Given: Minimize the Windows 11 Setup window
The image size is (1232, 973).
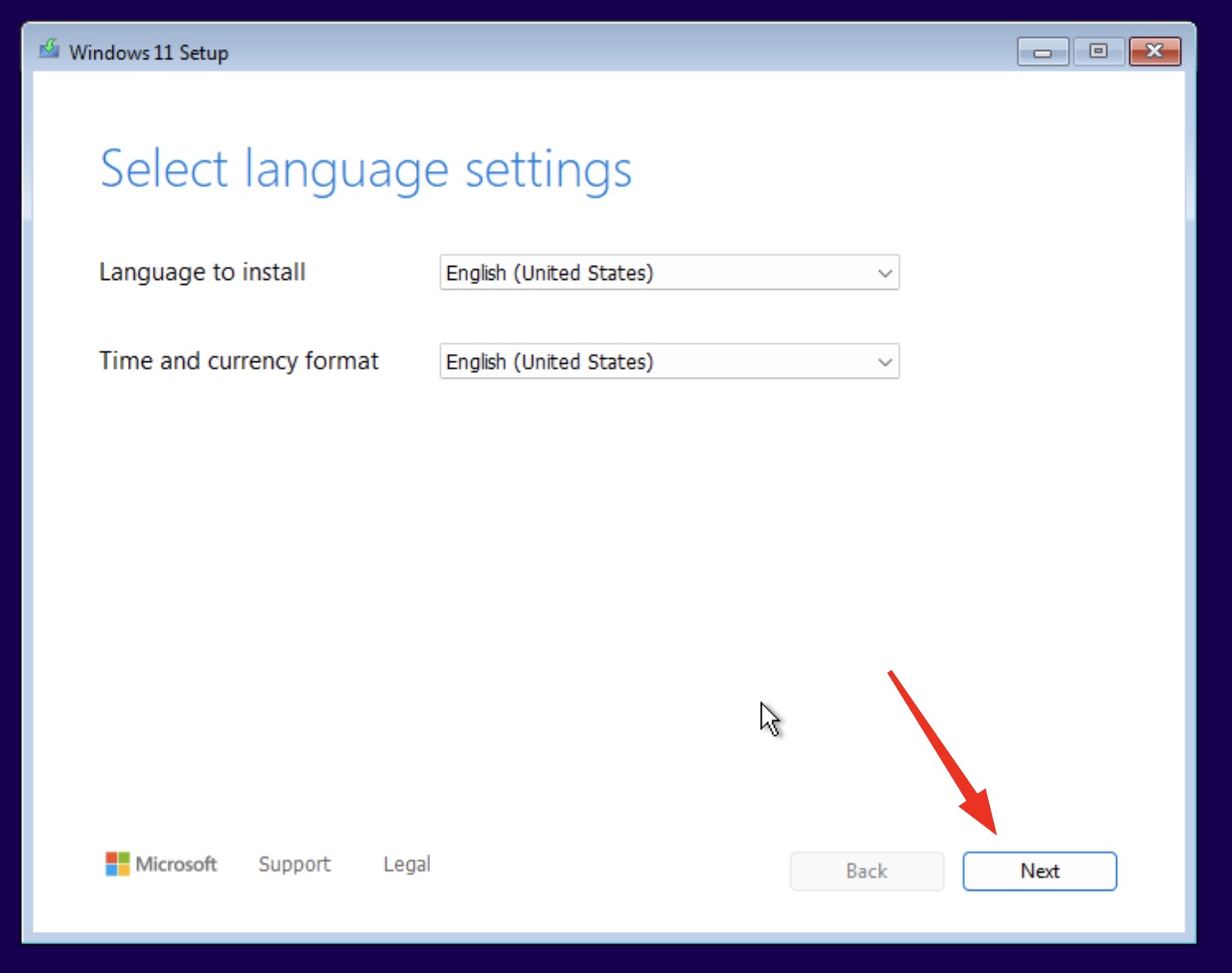Looking at the screenshot, I should click(1042, 52).
